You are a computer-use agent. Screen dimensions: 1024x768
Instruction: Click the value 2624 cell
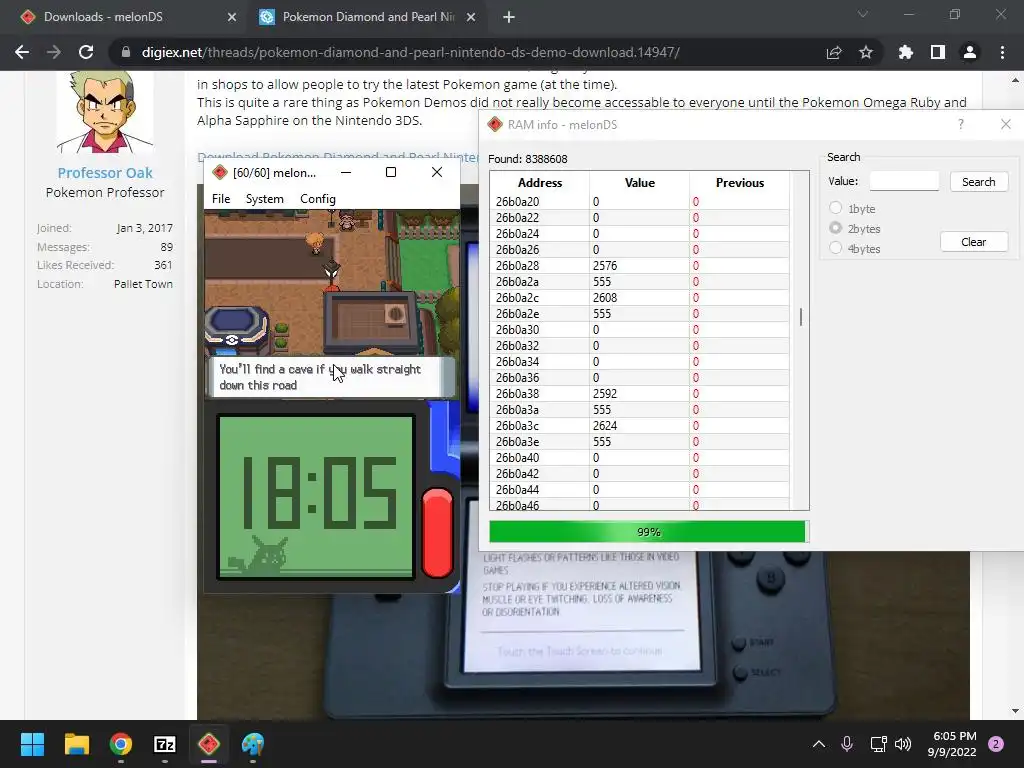639,425
